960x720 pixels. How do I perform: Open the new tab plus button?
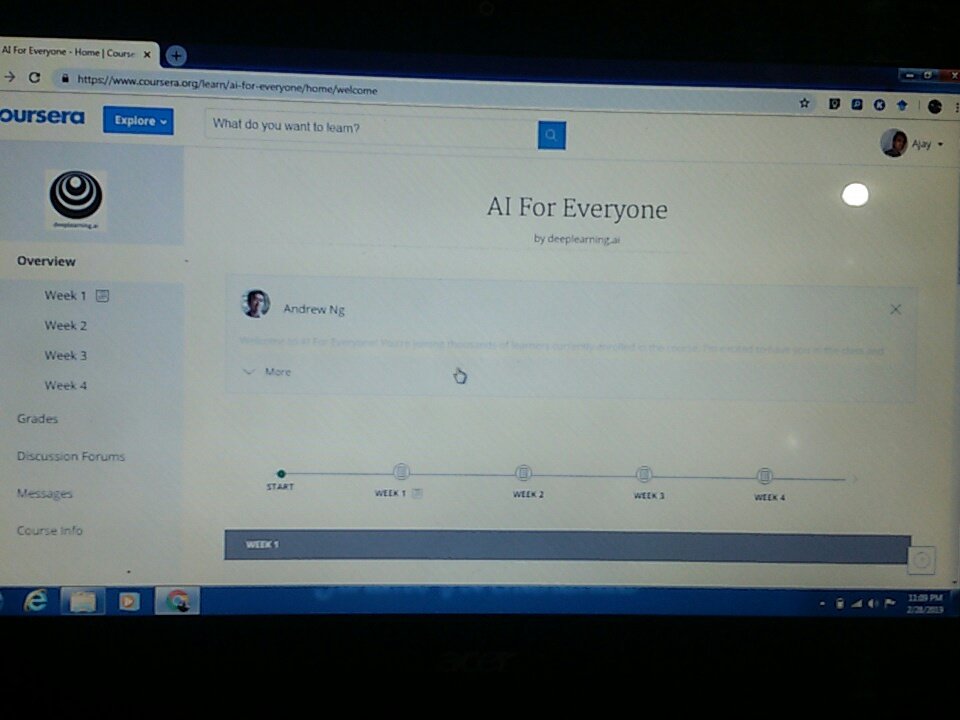tap(176, 56)
